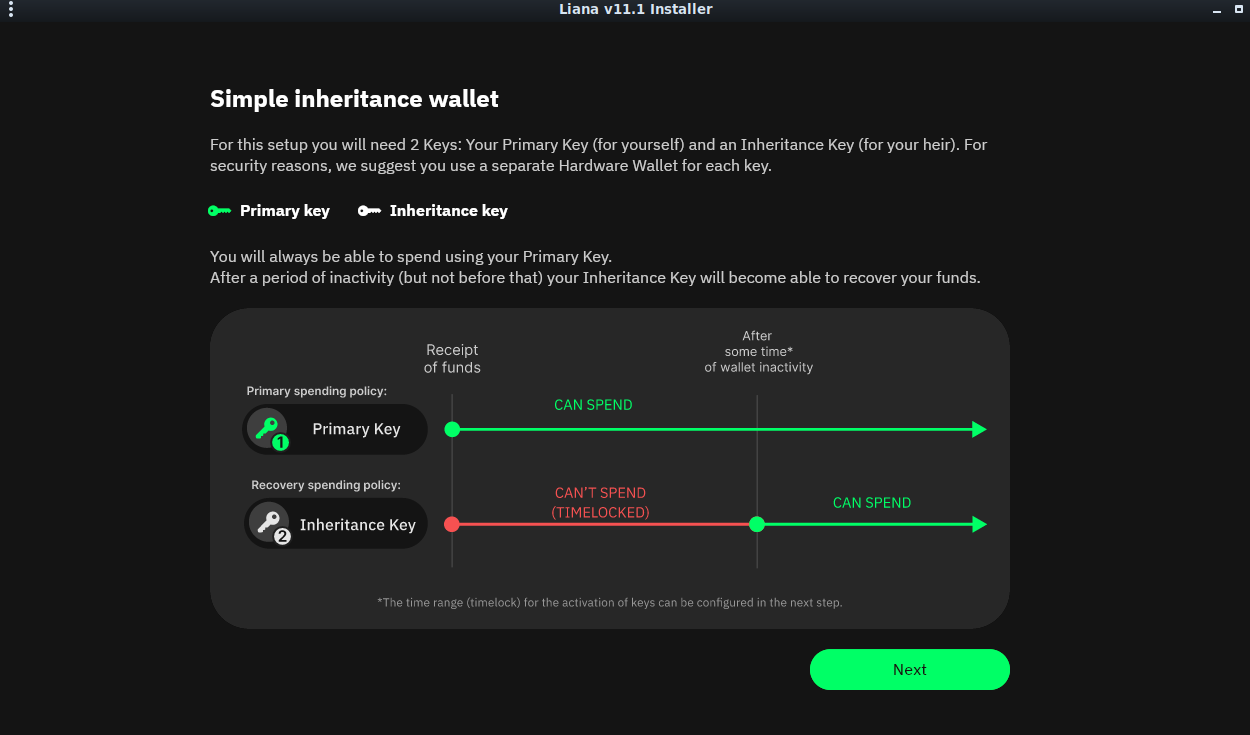Click red start dot on Inheritance Key timeline

[x=452, y=524]
